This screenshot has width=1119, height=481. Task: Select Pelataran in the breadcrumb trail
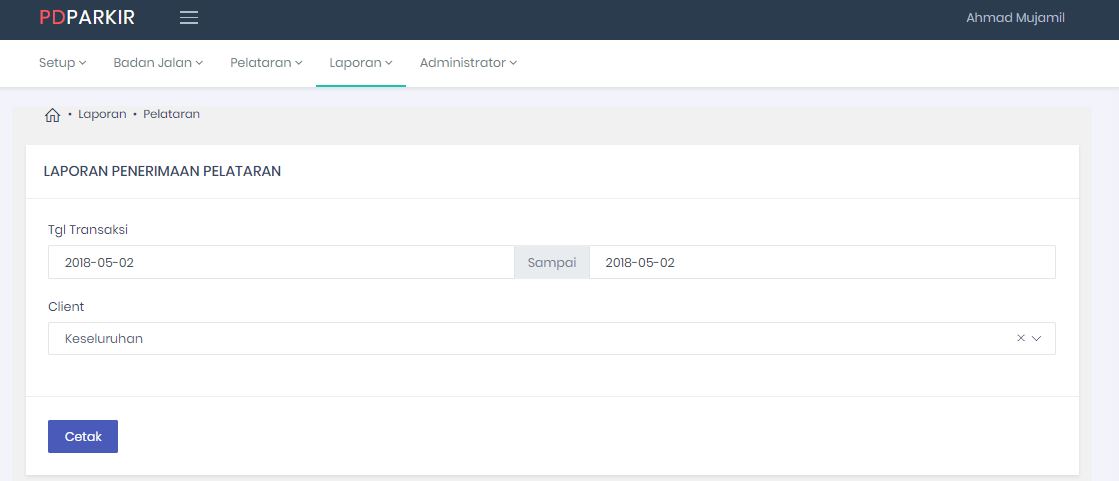[x=171, y=114]
